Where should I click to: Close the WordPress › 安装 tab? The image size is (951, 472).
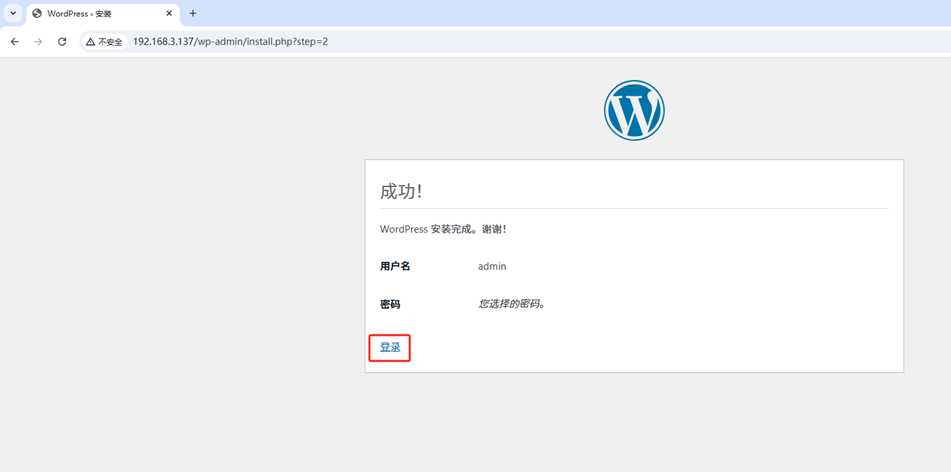(169, 13)
